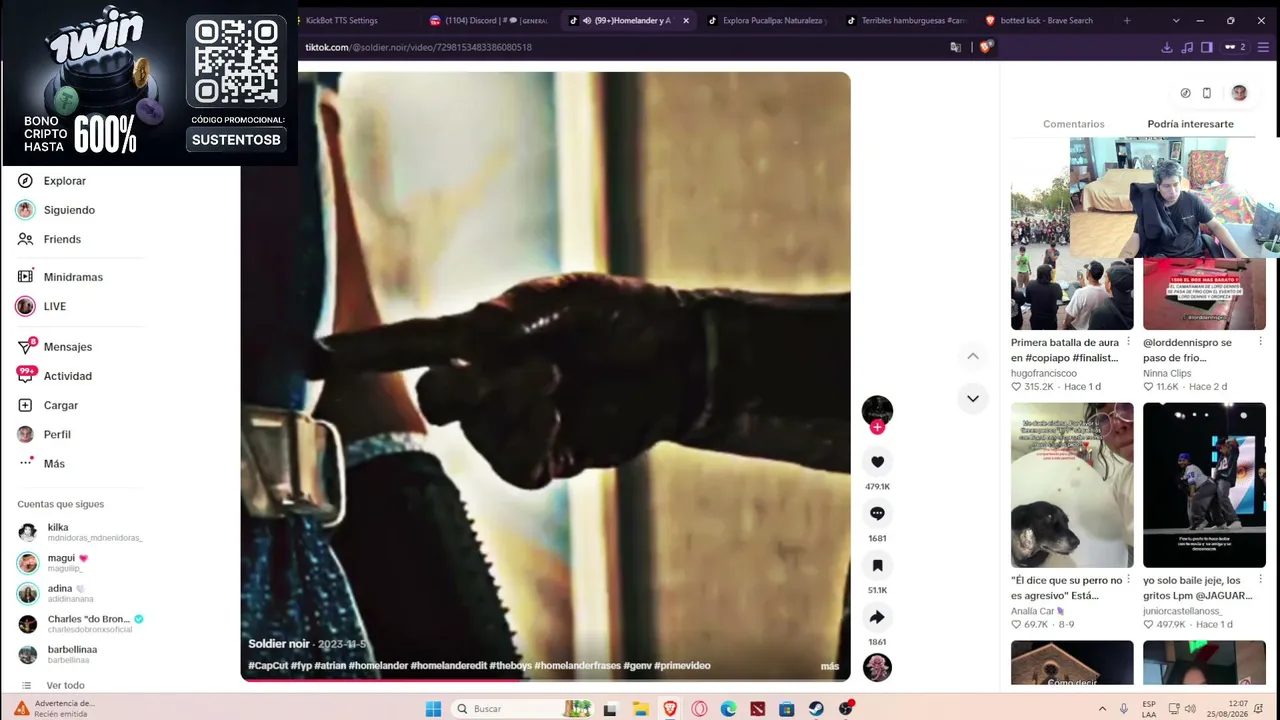Open Mensajes in the sidebar
Screen dimensions: 1280x720
[x=67, y=347]
